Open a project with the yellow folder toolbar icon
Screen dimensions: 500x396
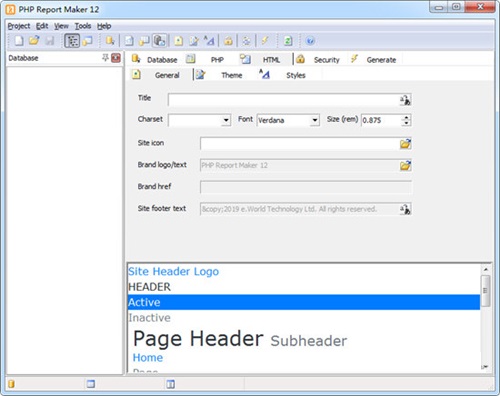(34, 41)
